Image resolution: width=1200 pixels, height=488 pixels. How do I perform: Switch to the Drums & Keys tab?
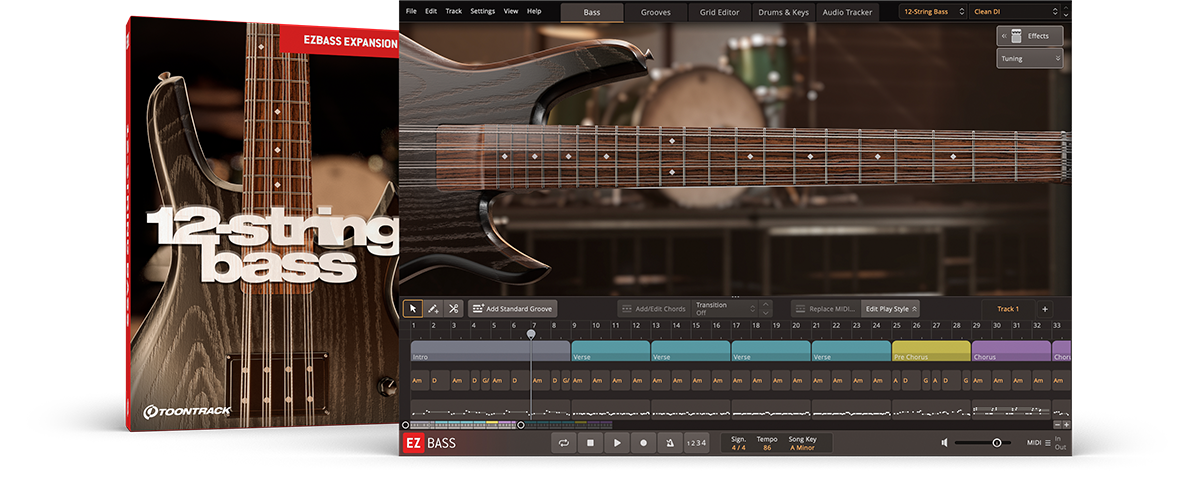click(784, 12)
